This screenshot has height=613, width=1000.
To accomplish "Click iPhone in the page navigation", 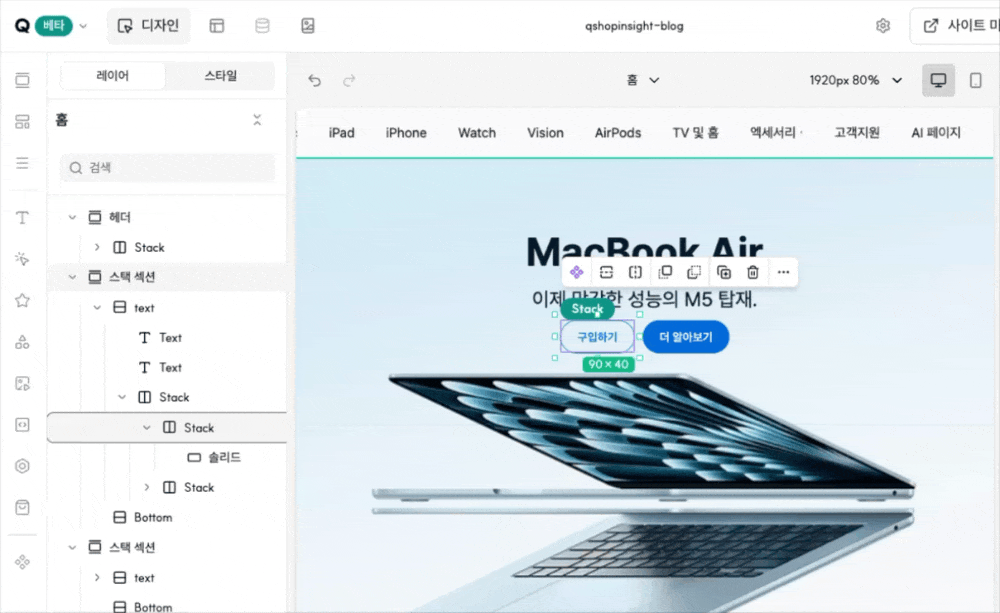I will 406,133.
